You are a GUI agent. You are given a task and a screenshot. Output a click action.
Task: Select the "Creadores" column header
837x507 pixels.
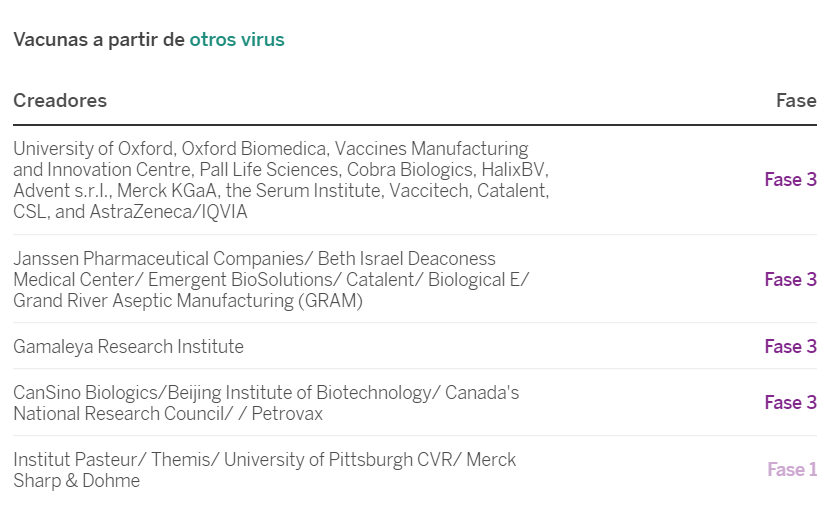[60, 100]
